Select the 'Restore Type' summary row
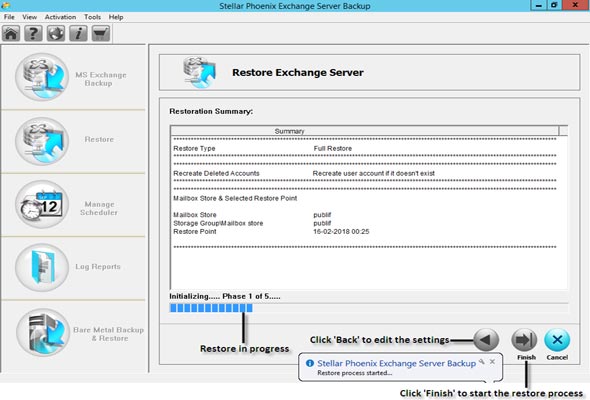 [365, 148]
